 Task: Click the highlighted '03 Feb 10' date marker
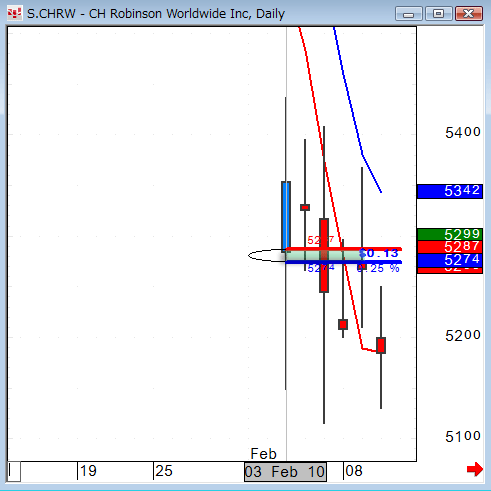[285, 472]
